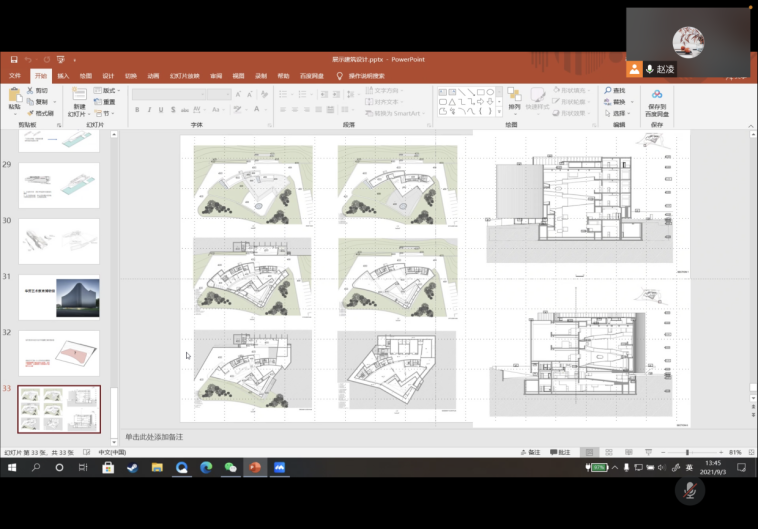Open the Insert (插入) ribbon tab
This screenshot has width=758, height=530.
63,75
